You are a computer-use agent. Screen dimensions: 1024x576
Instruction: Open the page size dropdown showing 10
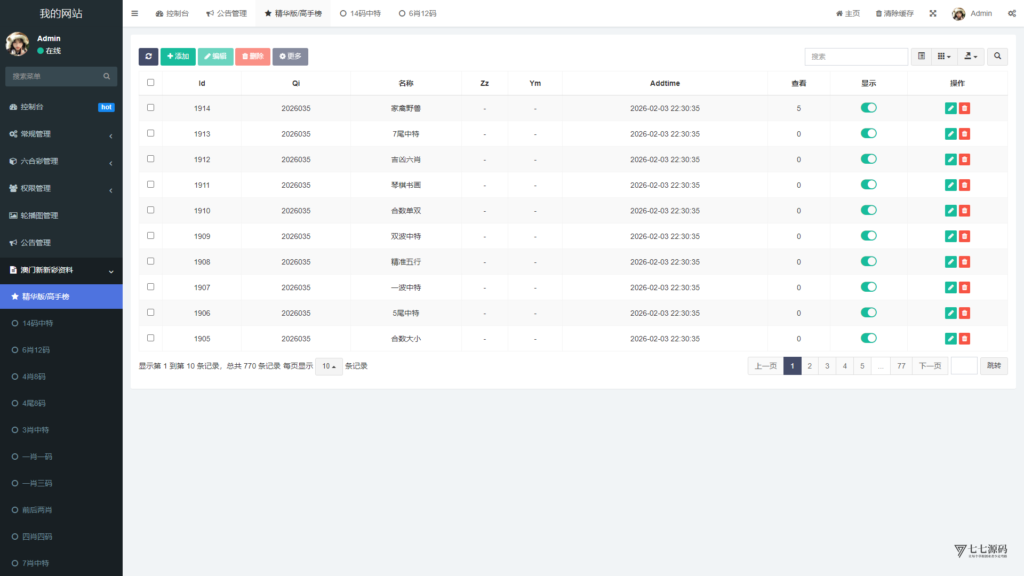328,366
